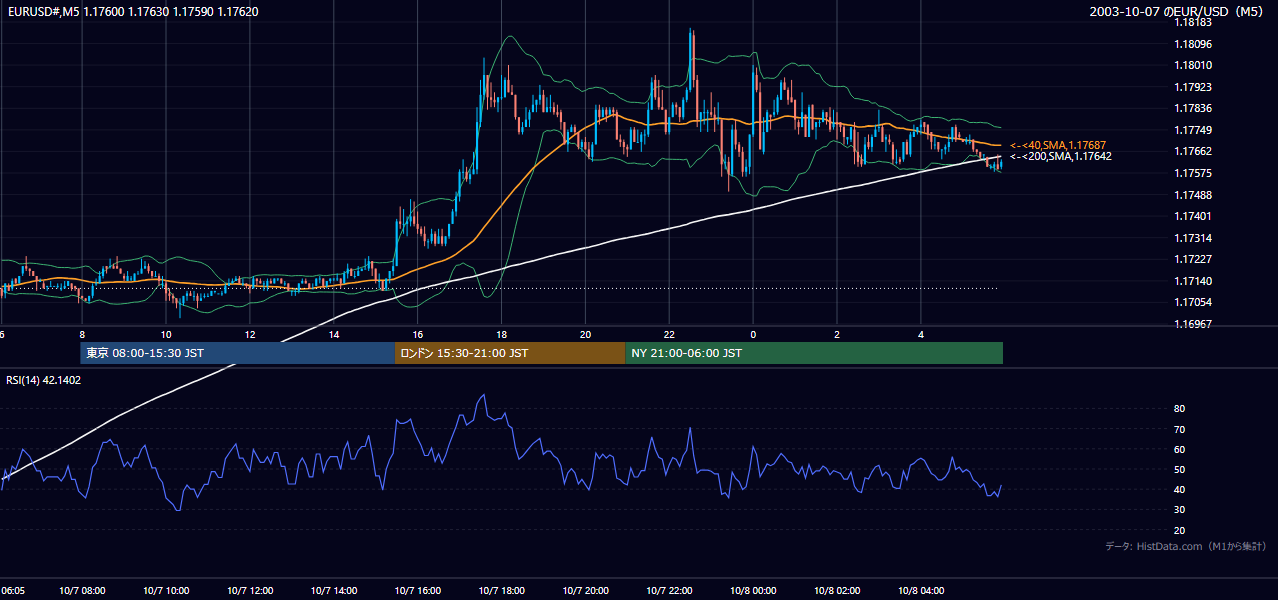This screenshot has height=600, width=1278.
Task: Click the 10/7 14:00 time label
Action: (334, 591)
